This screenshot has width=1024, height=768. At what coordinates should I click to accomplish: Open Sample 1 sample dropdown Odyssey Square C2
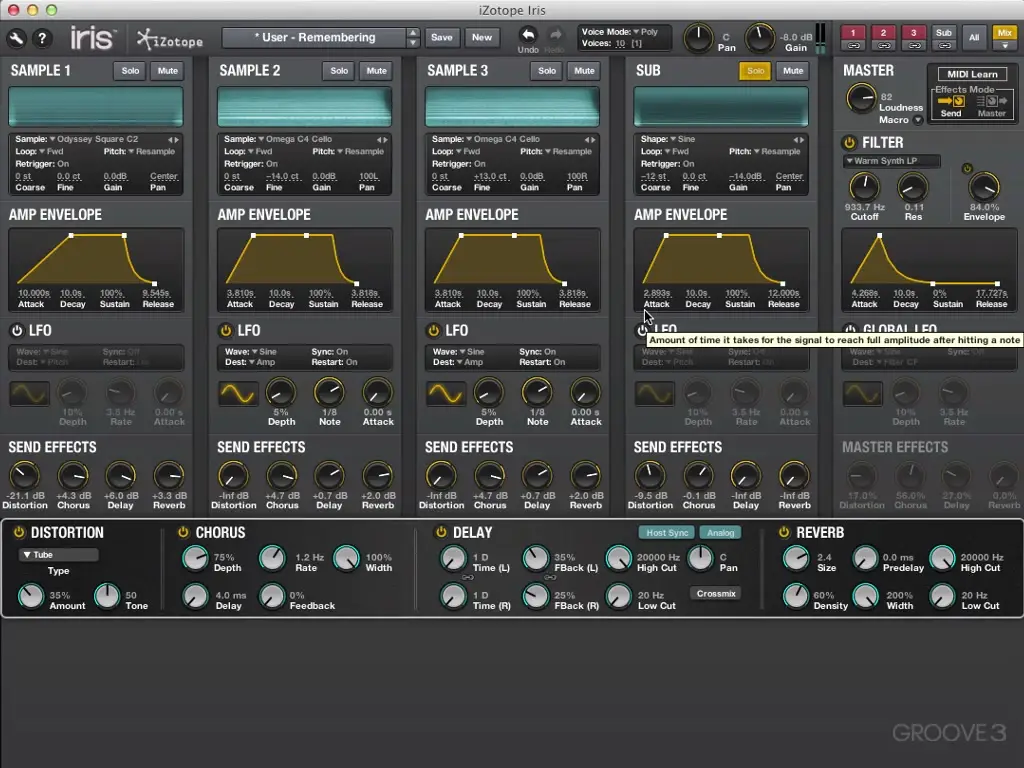click(93, 139)
